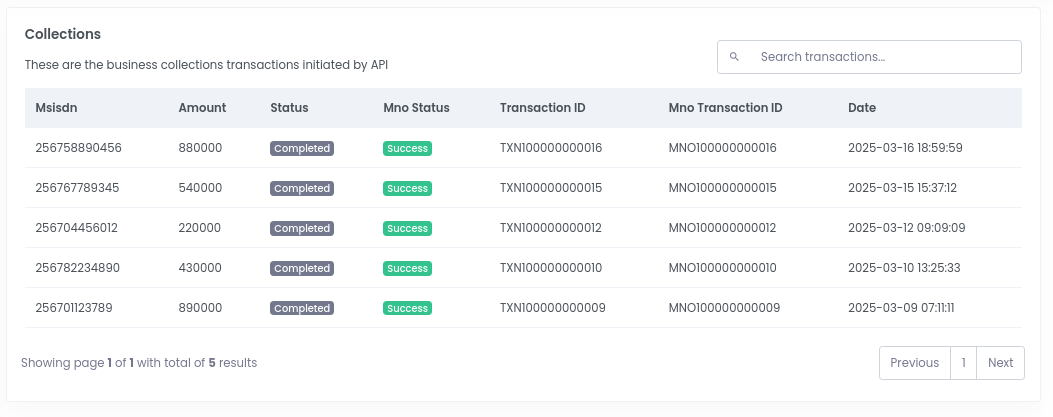Select transaction ID TXN100000000009
Image resolution: width=1053 pixels, height=417 pixels.
[x=553, y=308]
